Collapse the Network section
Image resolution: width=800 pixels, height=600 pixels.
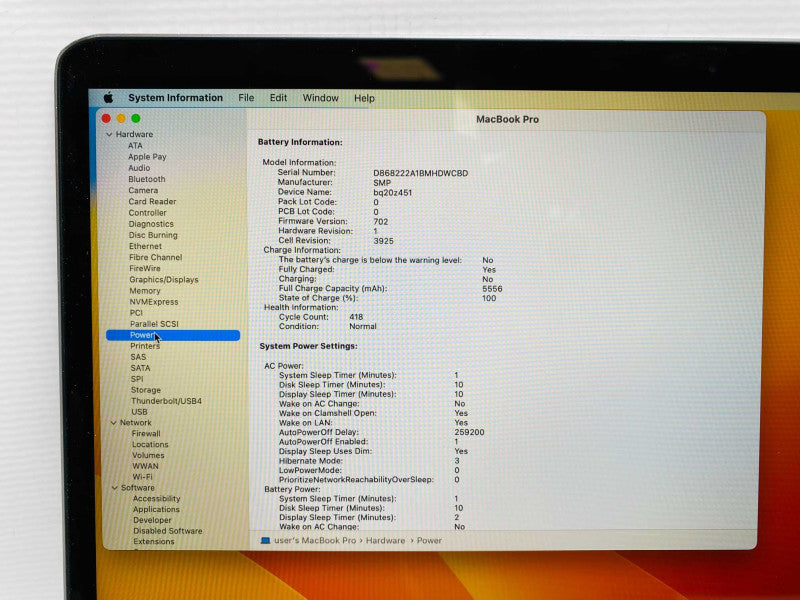click(113, 422)
